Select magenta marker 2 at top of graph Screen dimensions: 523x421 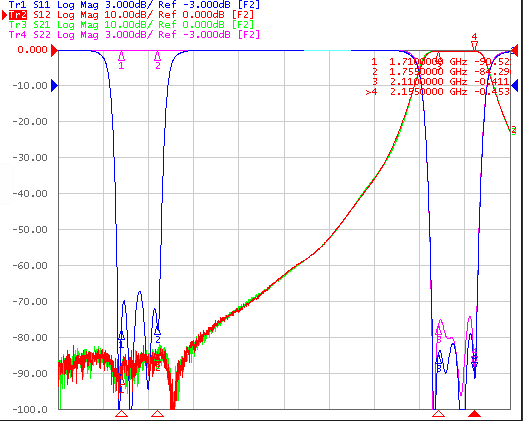(x=158, y=60)
